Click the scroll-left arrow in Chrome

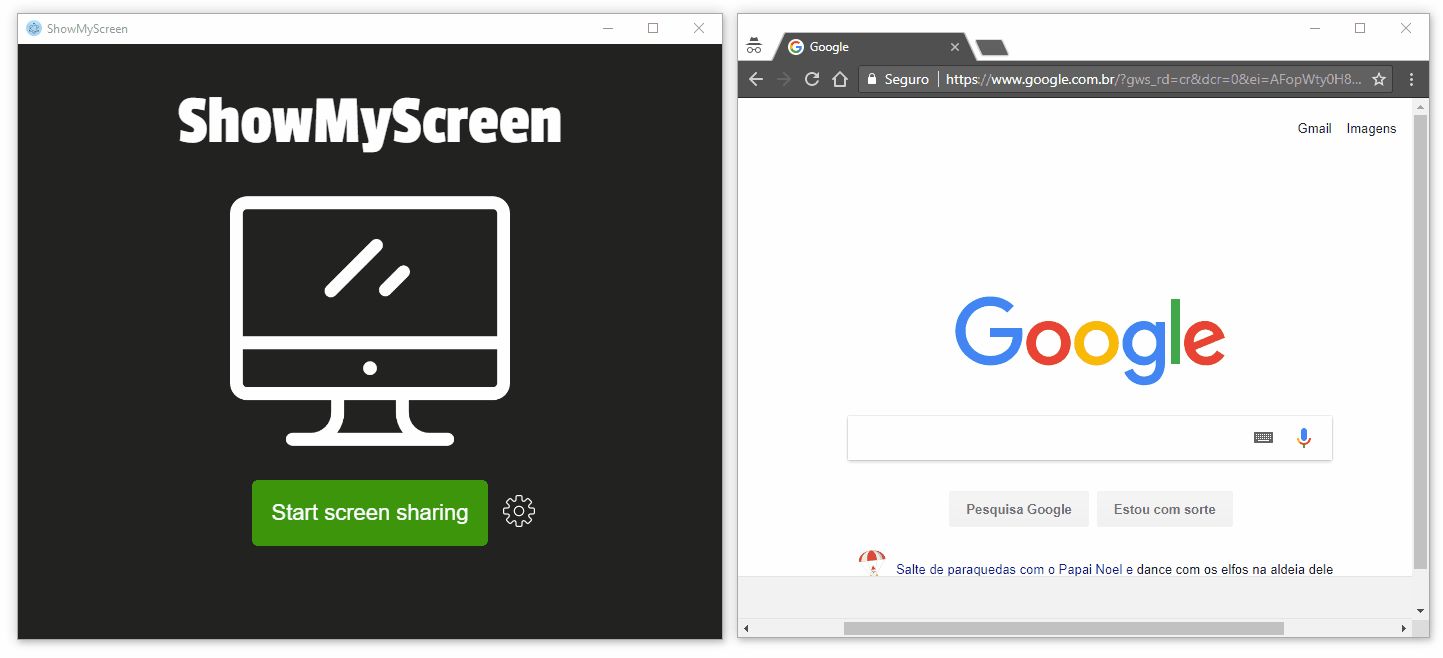point(747,628)
